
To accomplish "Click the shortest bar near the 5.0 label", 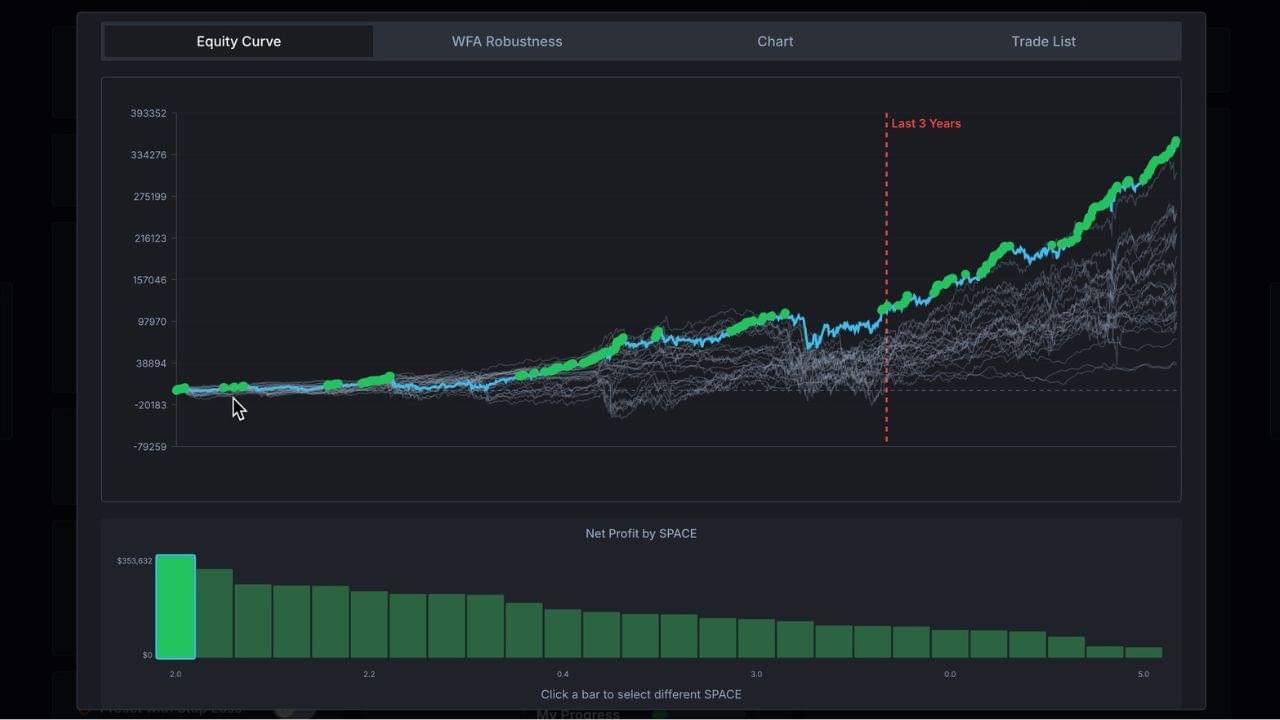I will click(1143, 652).
